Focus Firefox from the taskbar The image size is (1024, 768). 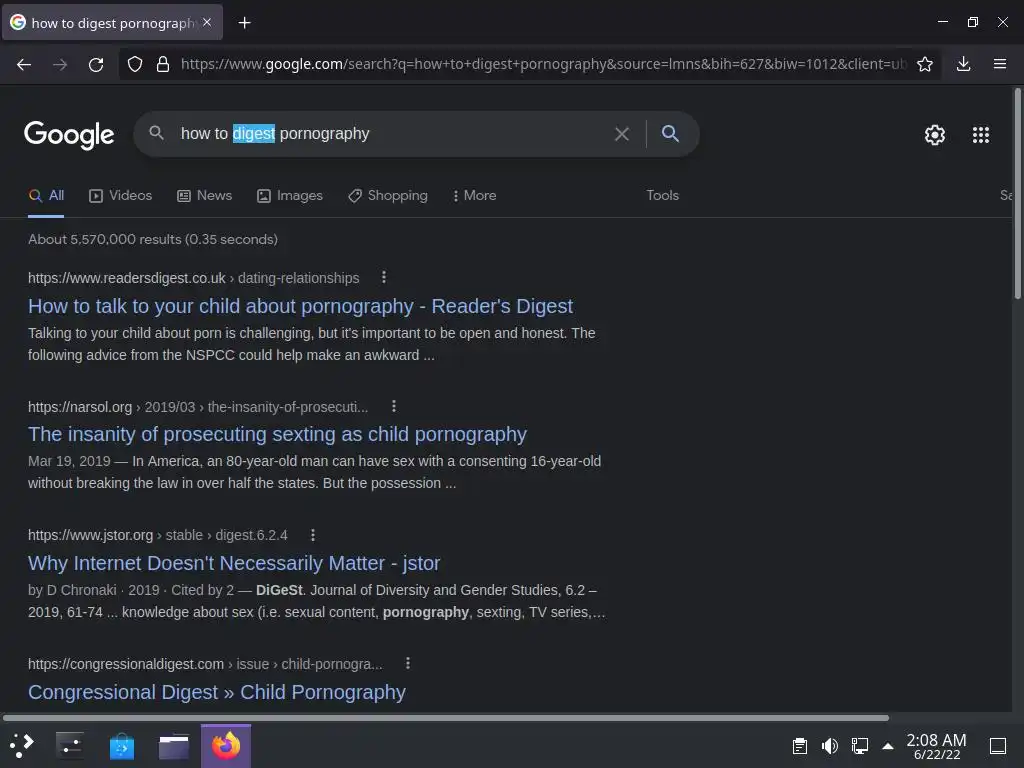226,746
